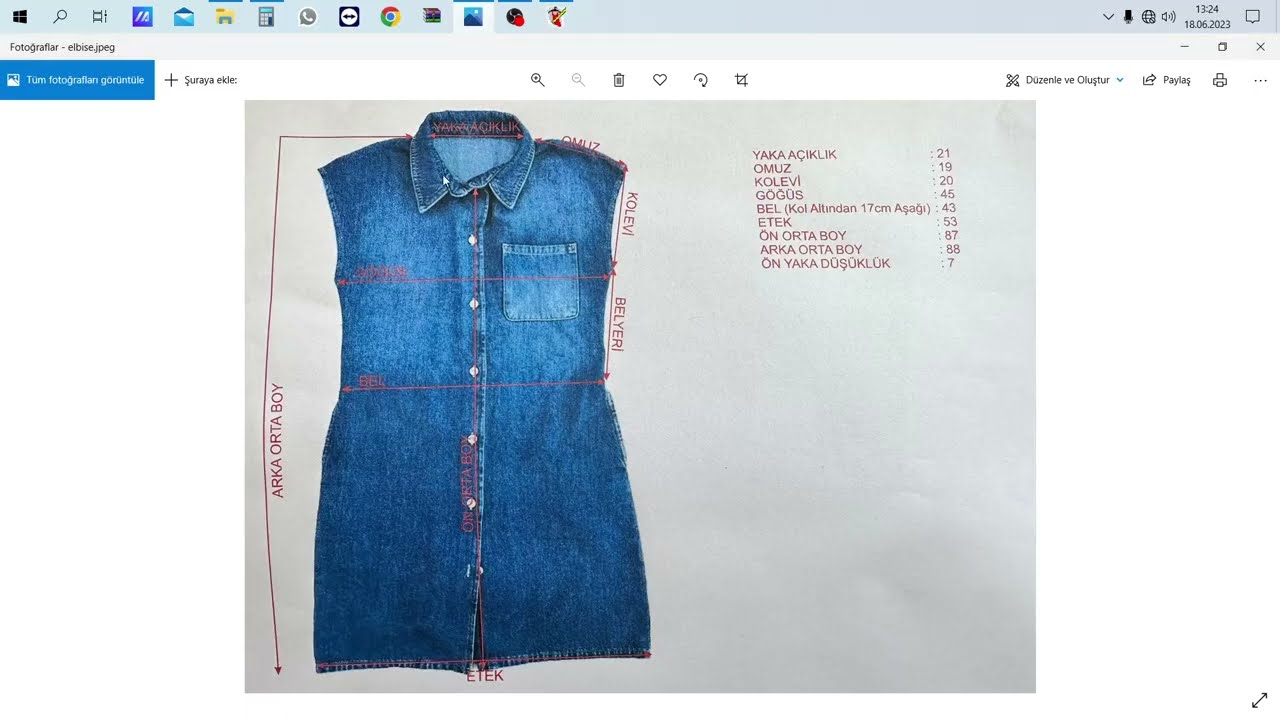Open WhatsApp from the taskbar
This screenshot has width=1280, height=720.
click(307, 16)
